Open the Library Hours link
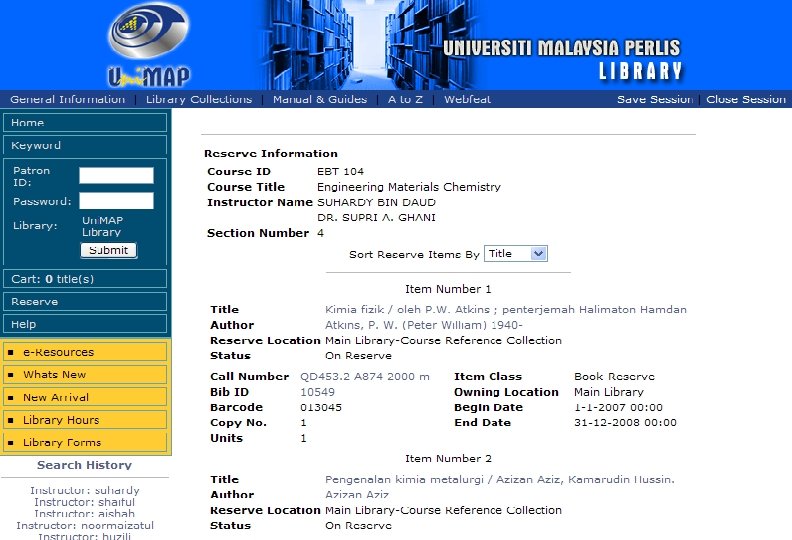792x540 pixels. [85, 420]
